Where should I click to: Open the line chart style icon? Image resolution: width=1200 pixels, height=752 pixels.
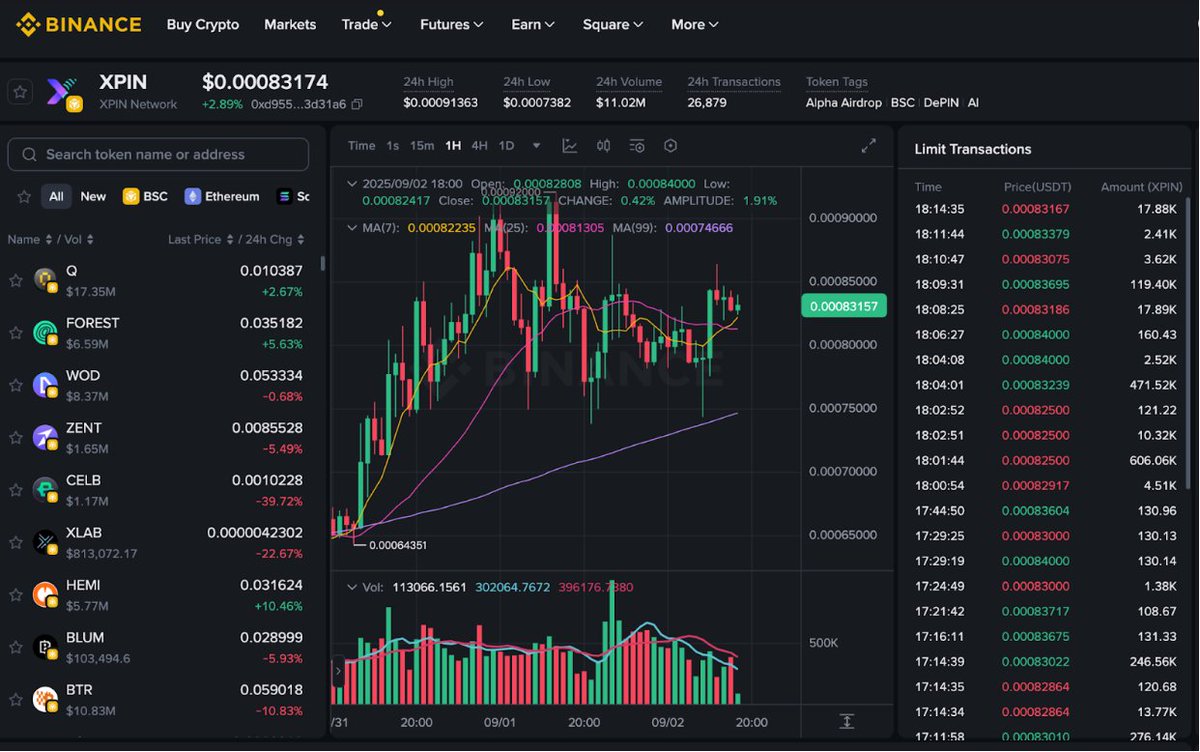point(570,146)
